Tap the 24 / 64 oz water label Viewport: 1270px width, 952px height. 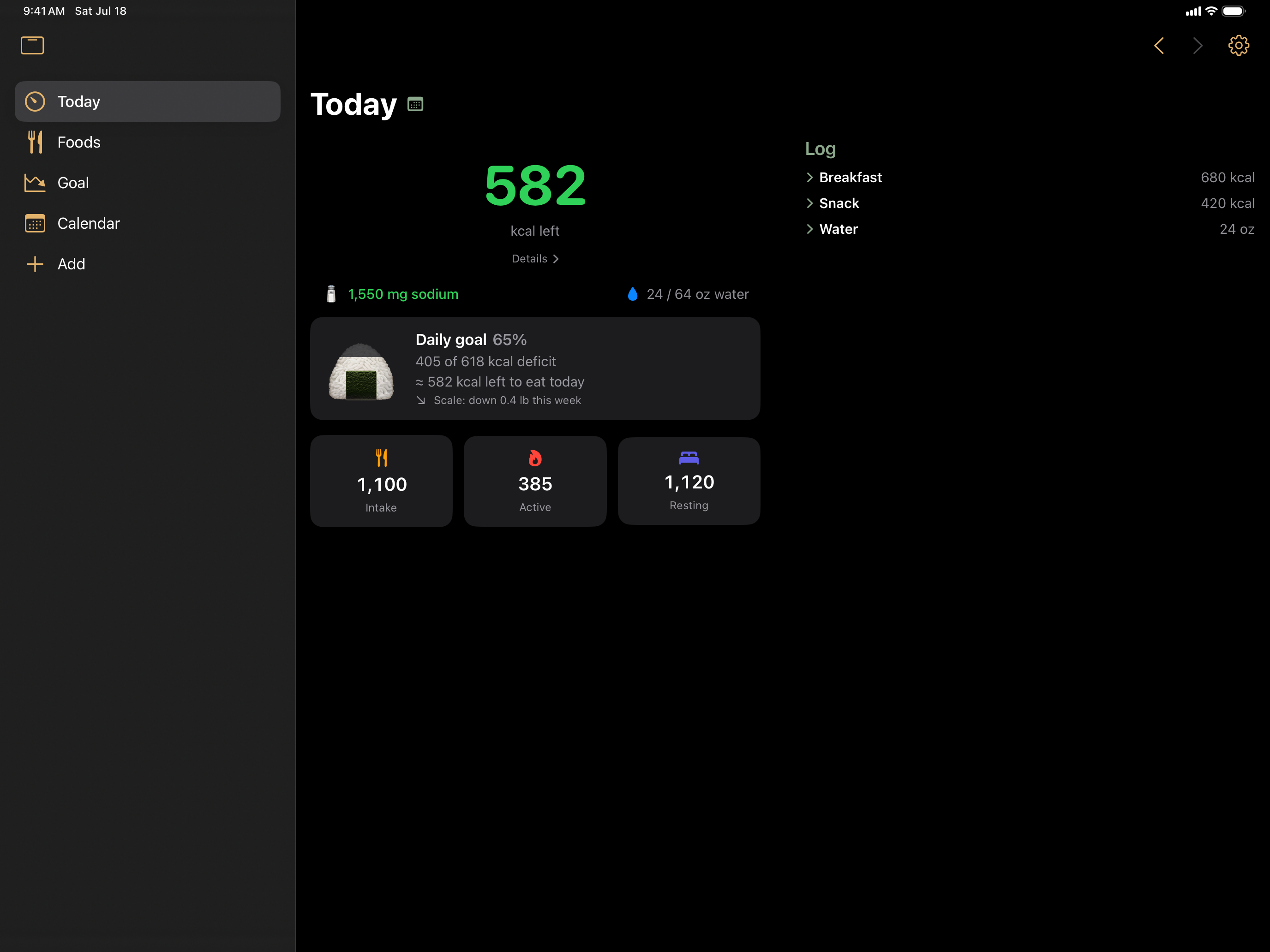(698, 294)
